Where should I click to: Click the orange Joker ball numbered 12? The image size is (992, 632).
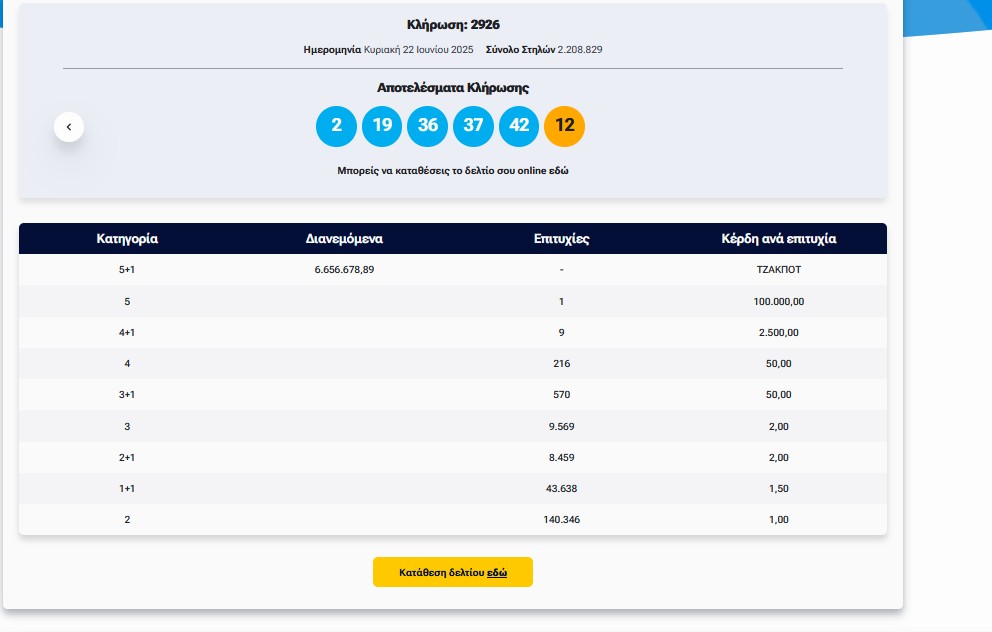(564, 126)
